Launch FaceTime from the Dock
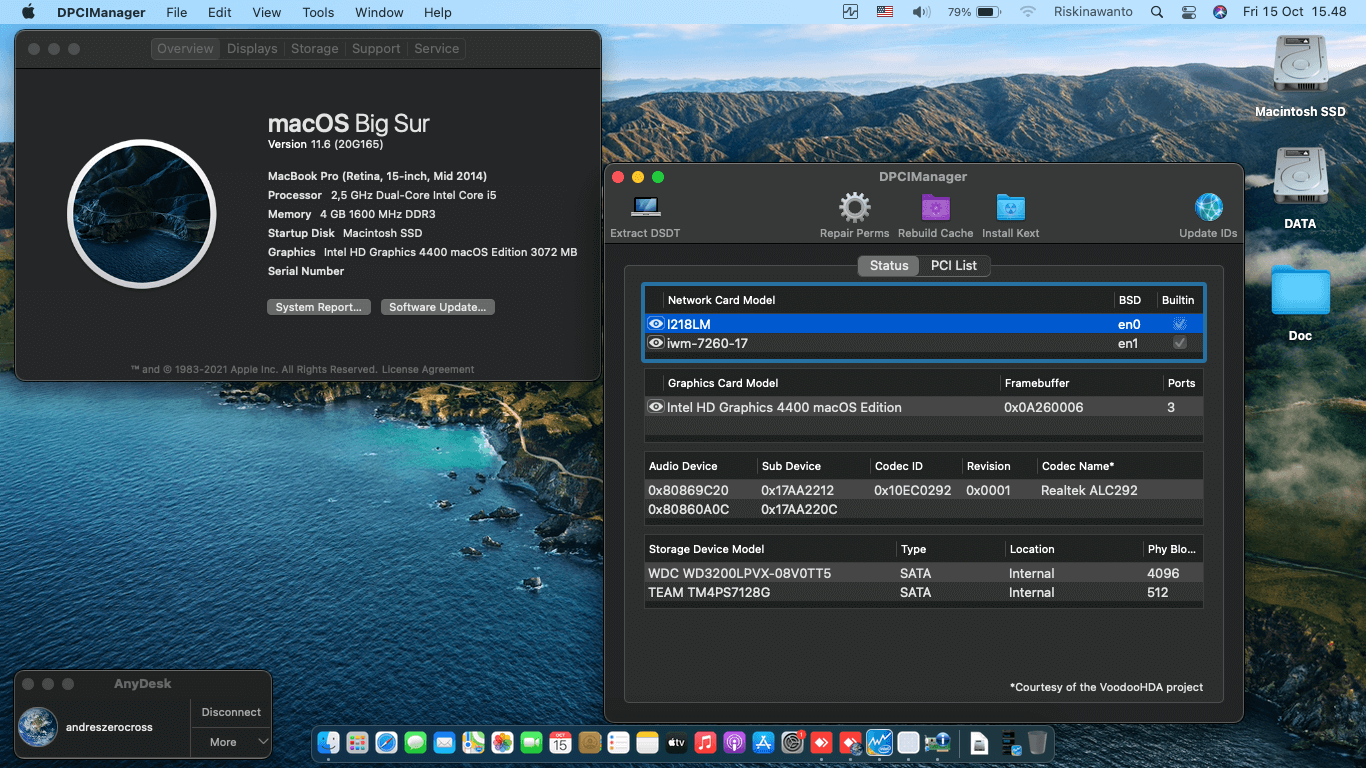The image size is (1366, 768). point(531,742)
